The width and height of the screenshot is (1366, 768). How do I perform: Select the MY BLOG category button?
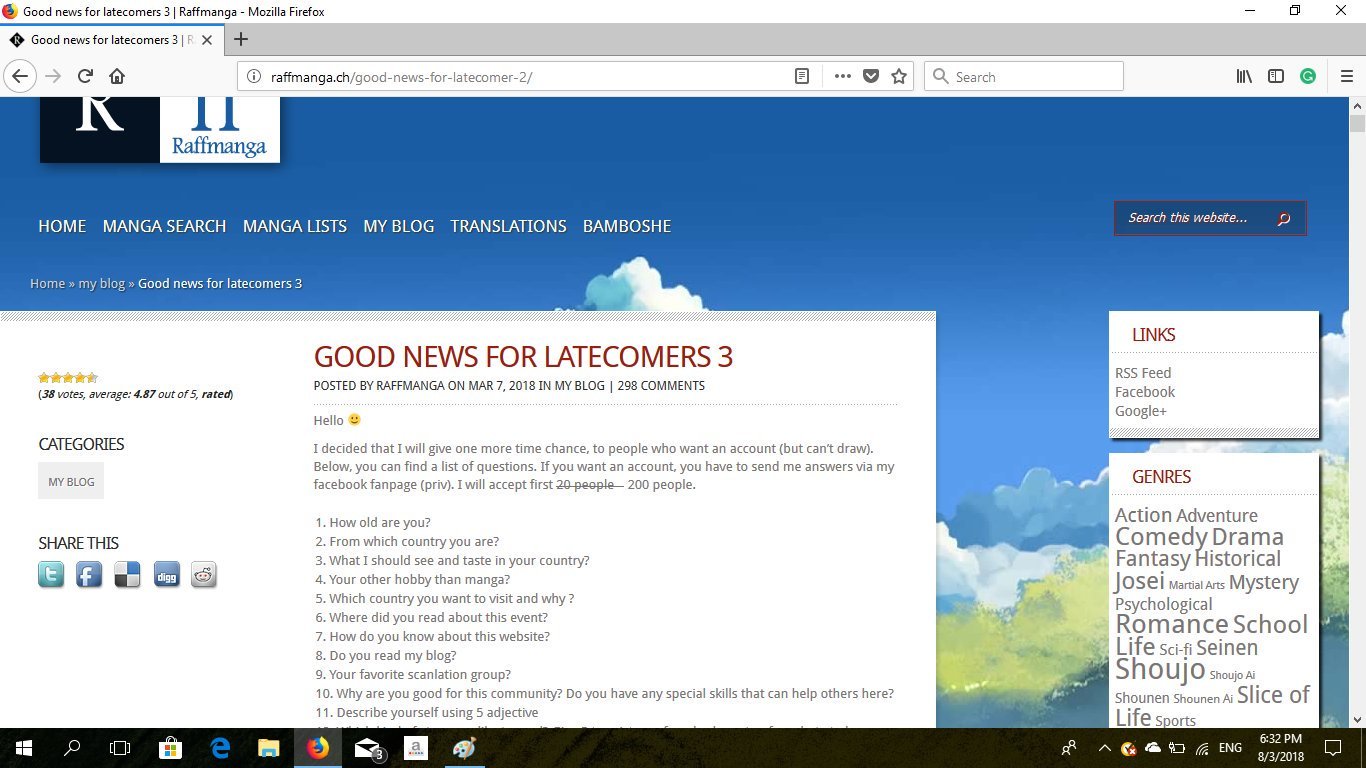click(71, 481)
